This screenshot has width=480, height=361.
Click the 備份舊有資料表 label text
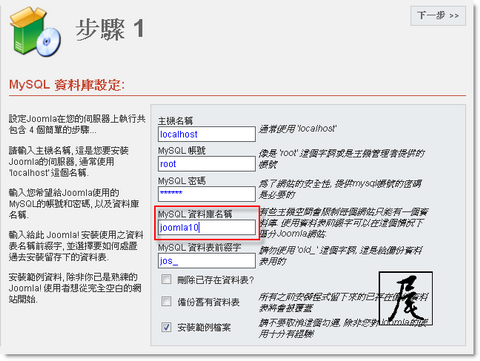tap(208, 302)
